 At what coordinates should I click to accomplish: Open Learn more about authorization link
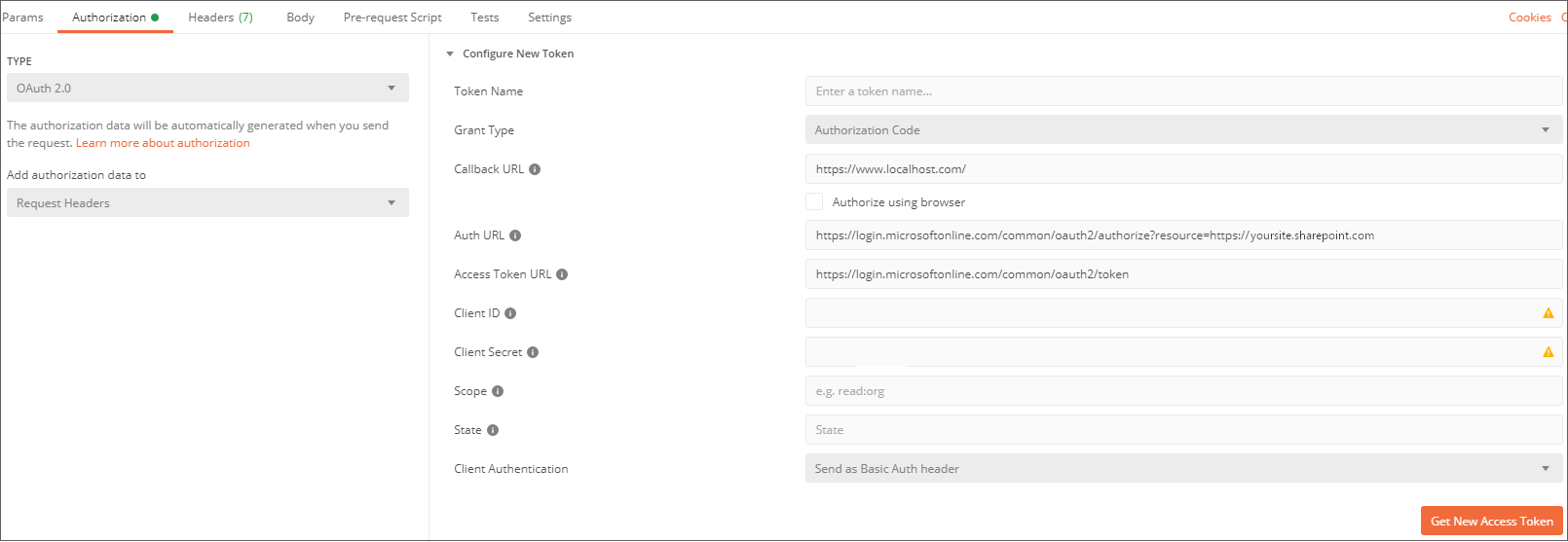click(163, 143)
